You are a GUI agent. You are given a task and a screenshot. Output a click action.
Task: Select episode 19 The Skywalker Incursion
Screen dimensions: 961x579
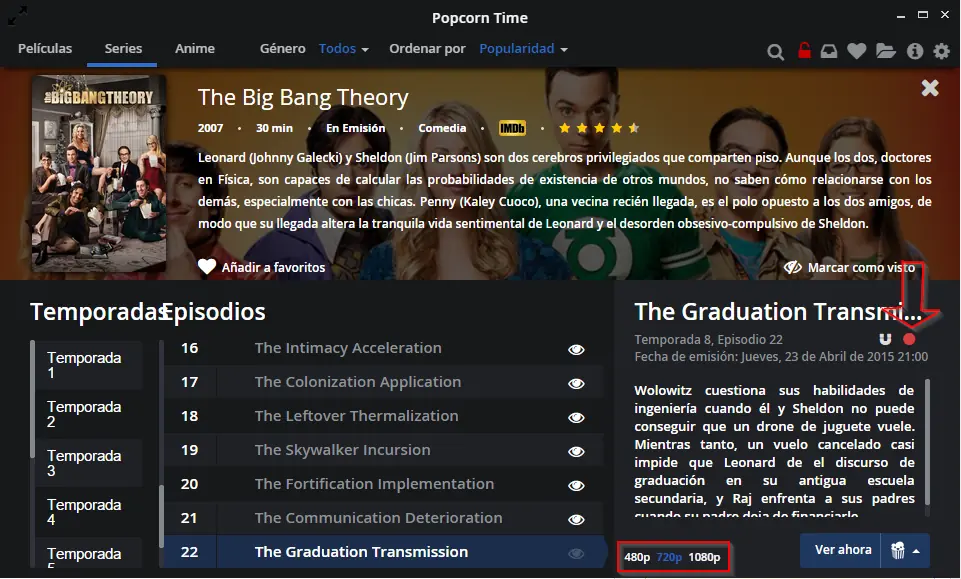tap(384, 450)
